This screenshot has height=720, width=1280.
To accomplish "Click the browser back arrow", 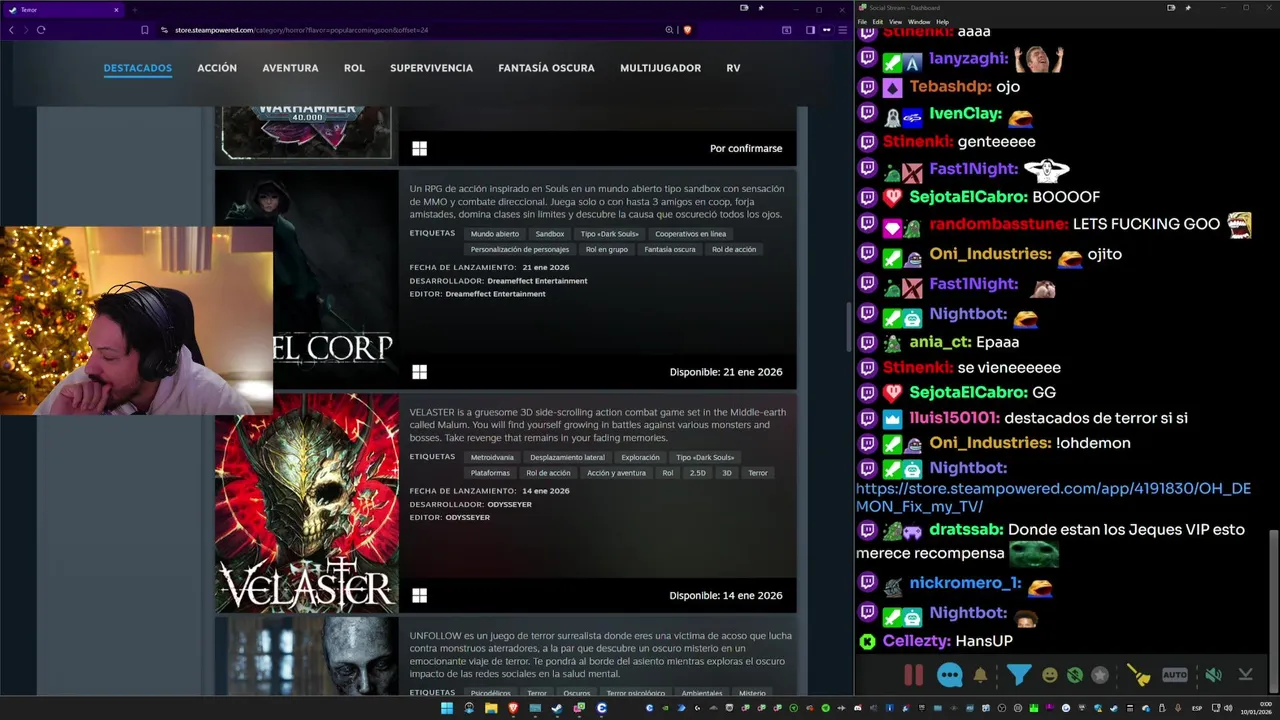I will (x=11, y=30).
